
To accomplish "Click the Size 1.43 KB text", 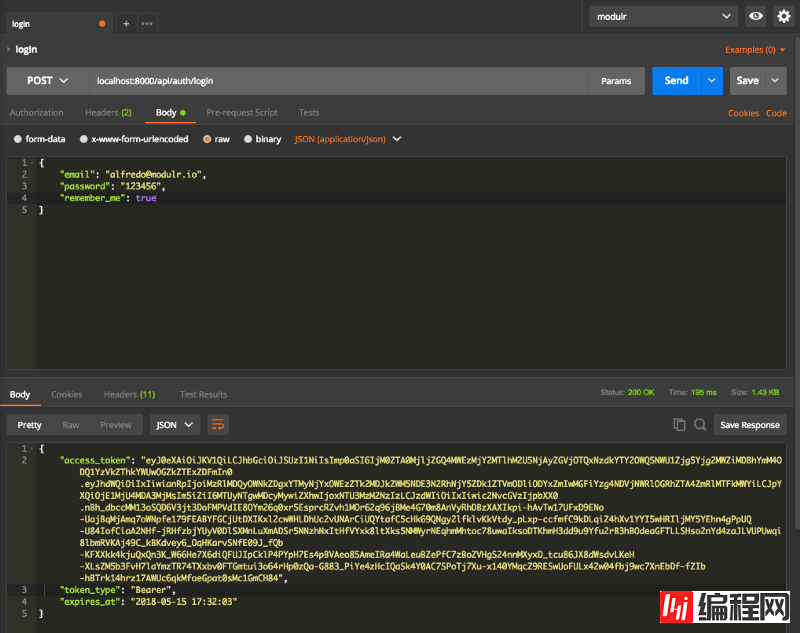I will click(x=755, y=392).
